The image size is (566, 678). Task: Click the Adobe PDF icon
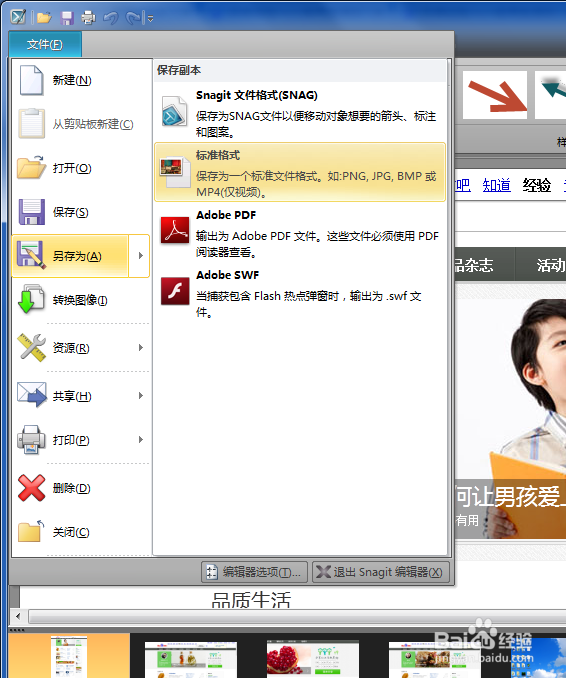tap(175, 230)
